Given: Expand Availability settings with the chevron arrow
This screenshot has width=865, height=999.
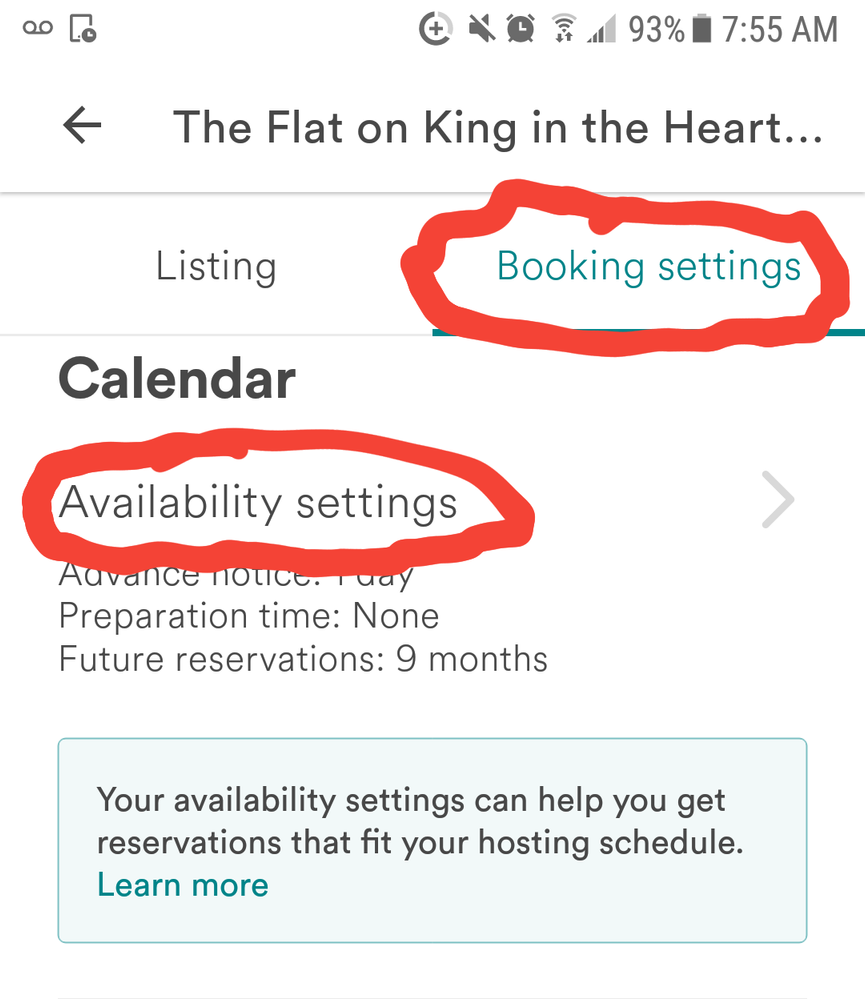Looking at the screenshot, I should [777, 500].
